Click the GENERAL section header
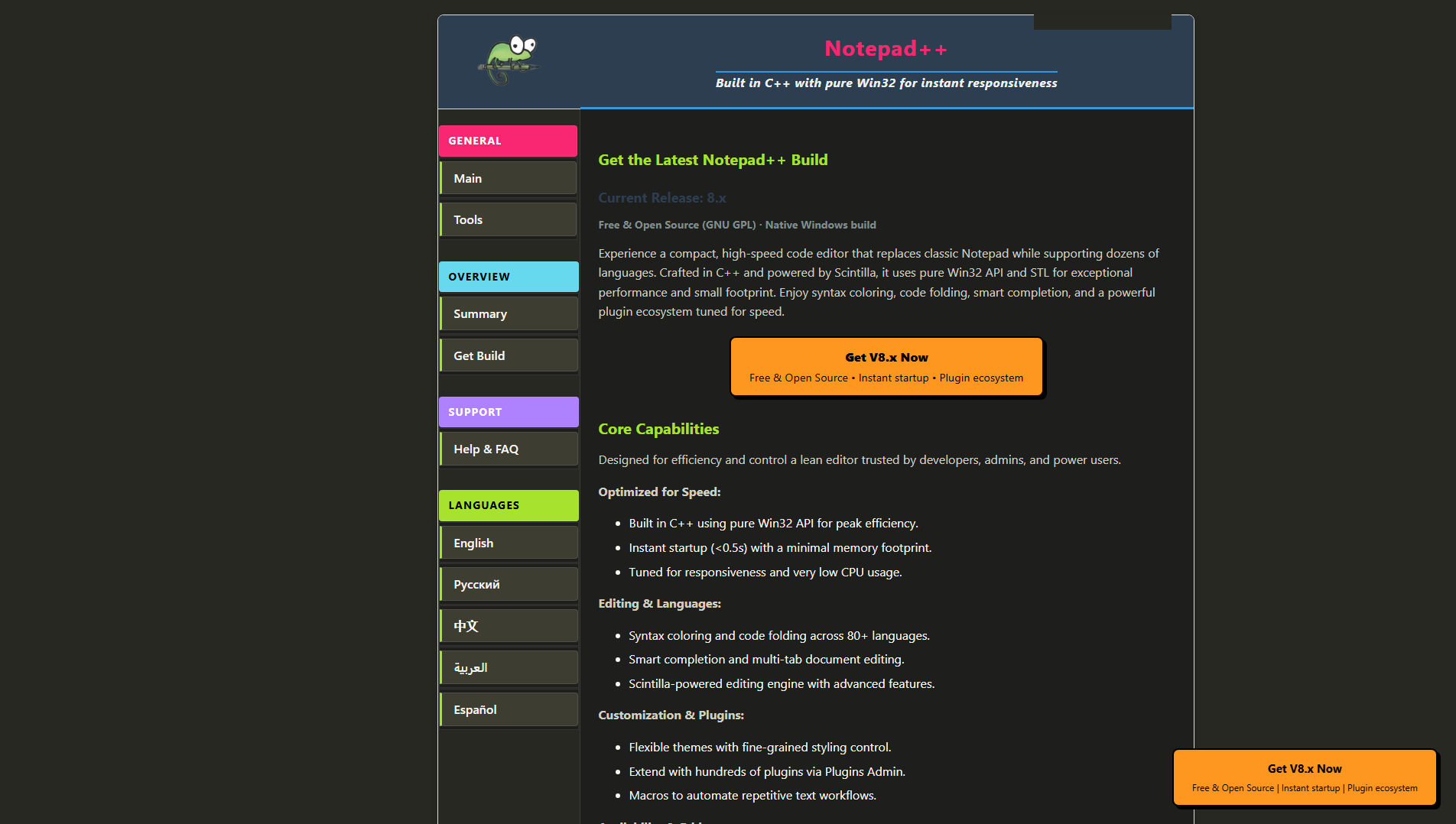 coord(508,141)
